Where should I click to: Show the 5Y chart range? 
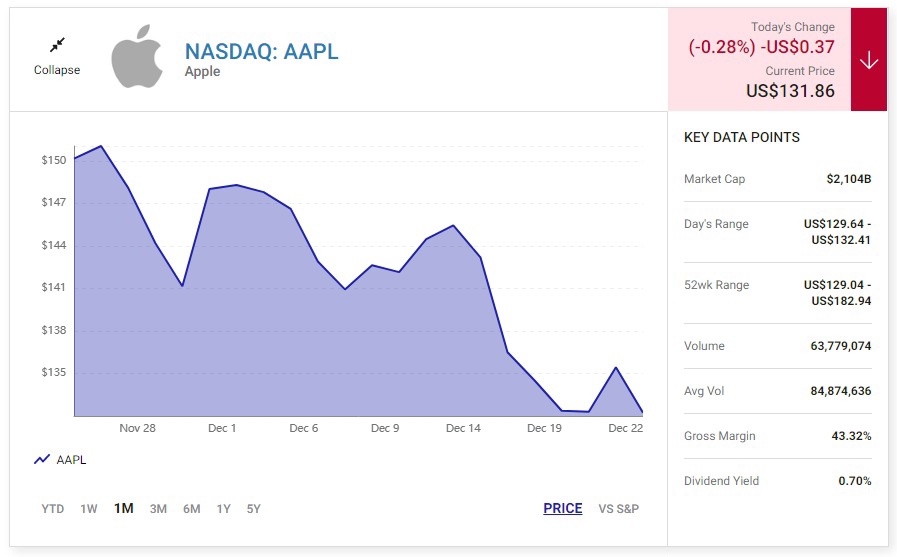pyautogui.click(x=254, y=509)
